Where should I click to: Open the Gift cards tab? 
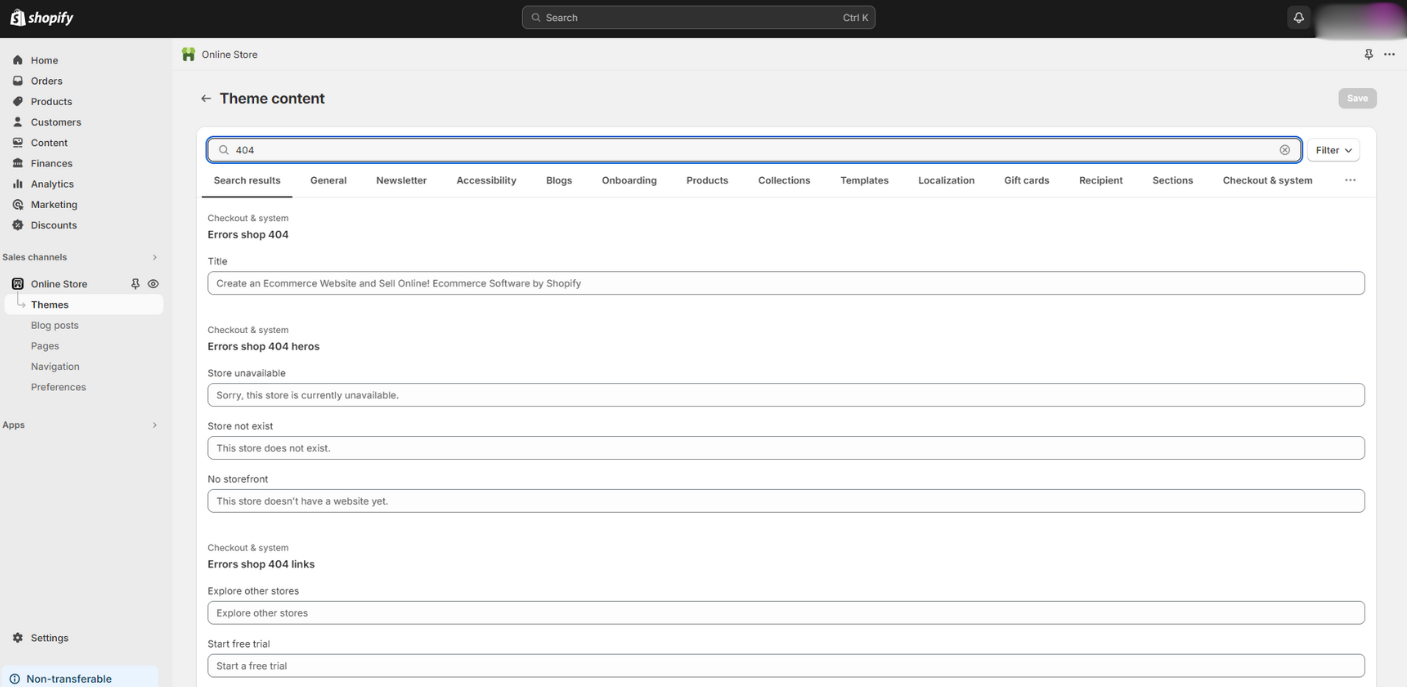click(x=1026, y=181)
